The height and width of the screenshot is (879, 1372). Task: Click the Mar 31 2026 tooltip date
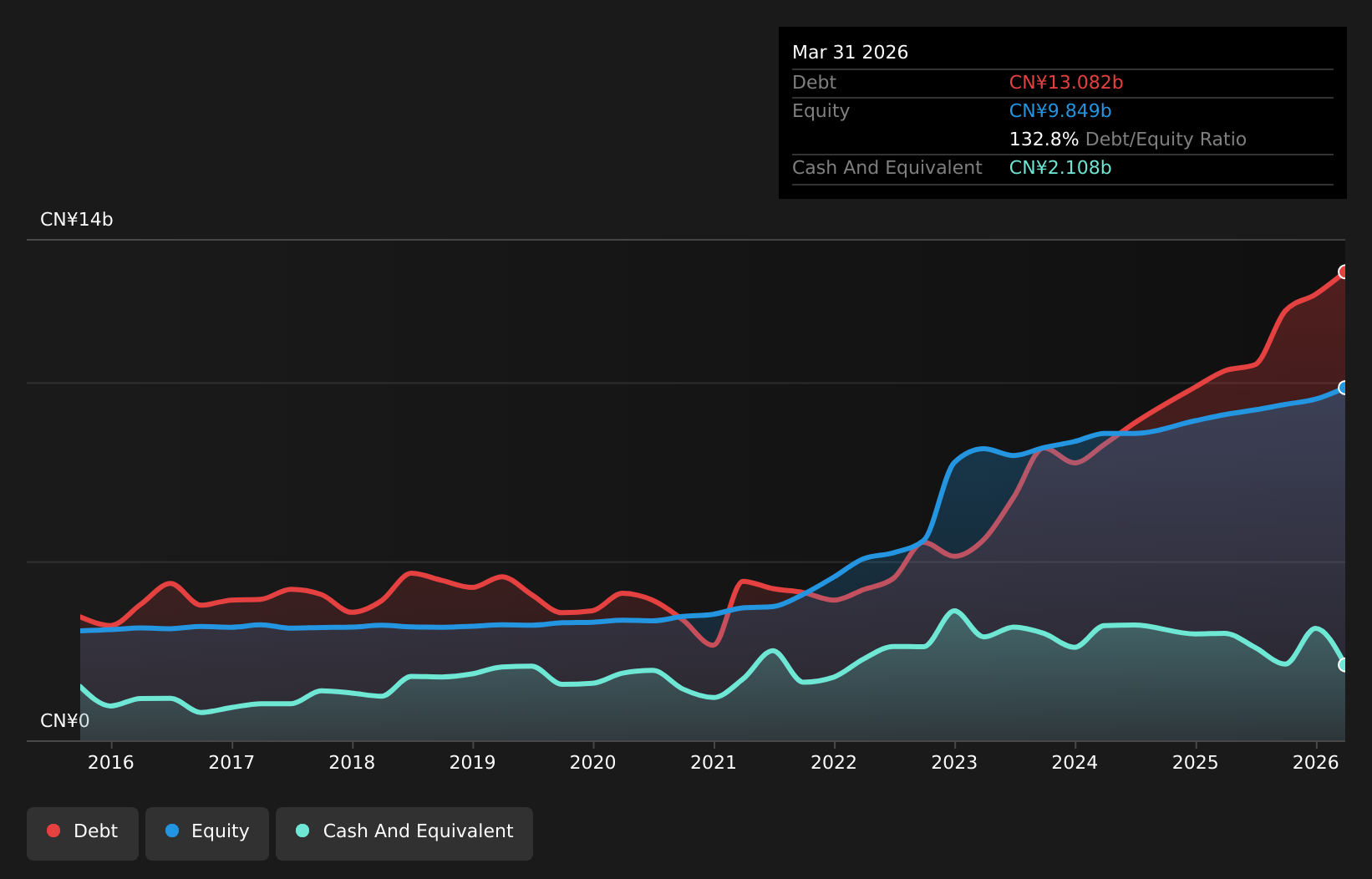click(850, 53)
